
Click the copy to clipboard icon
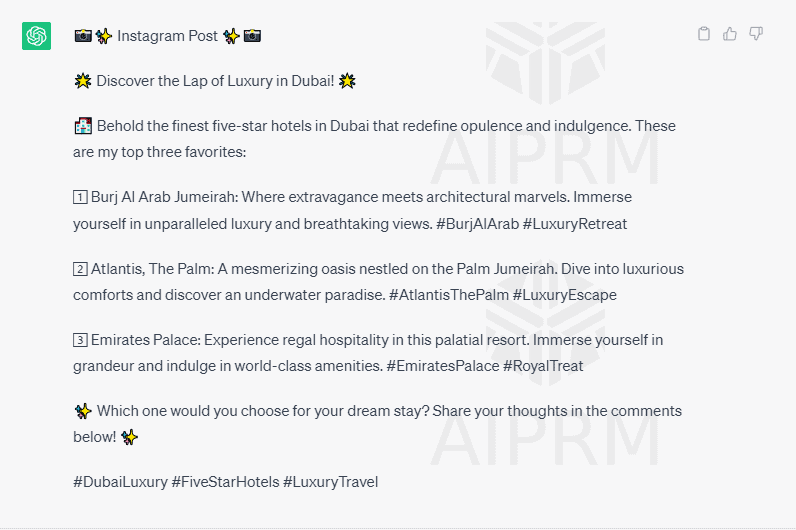(x=704, y=34)
